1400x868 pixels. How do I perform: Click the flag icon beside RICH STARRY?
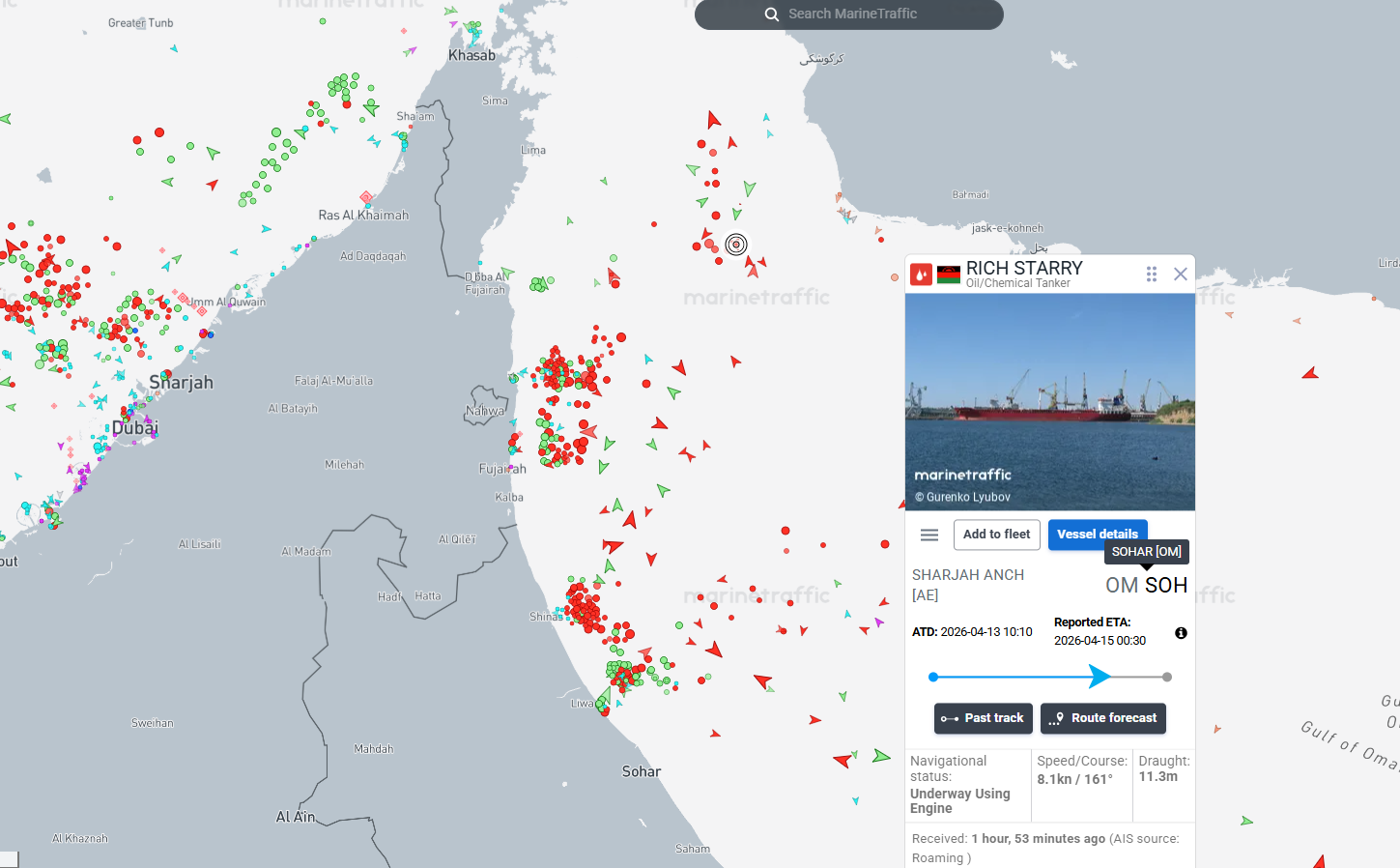[x=949, y=275]
